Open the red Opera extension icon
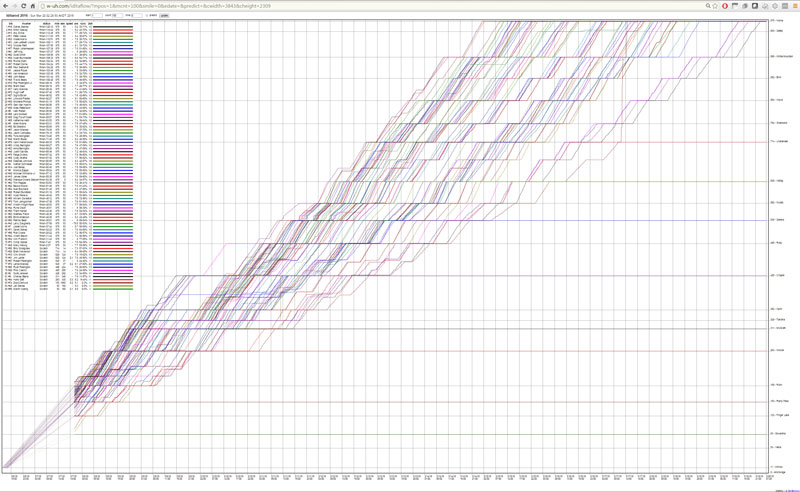 coord(725,6)
